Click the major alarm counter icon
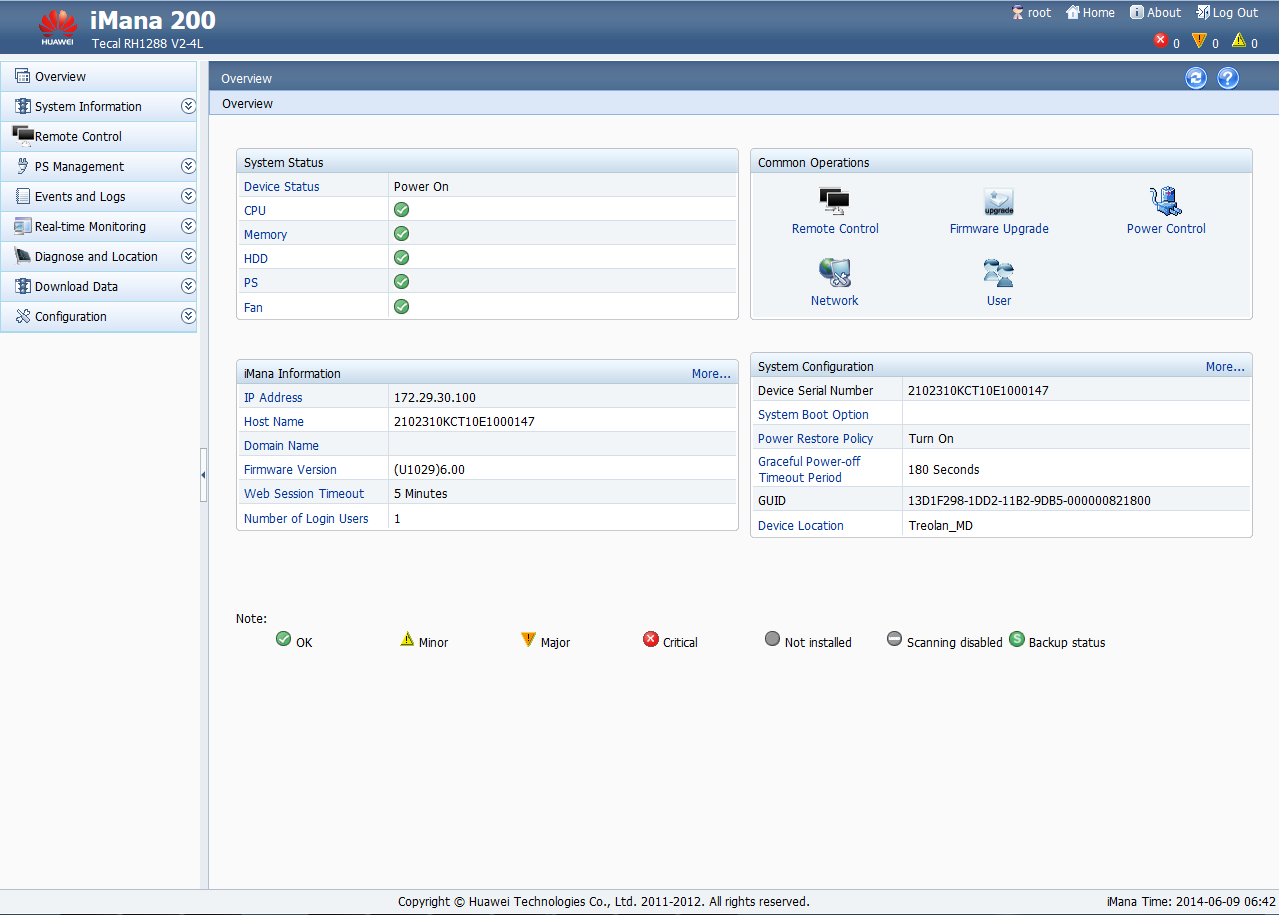Viewport: 1279px width, 915px height. 1199,40
